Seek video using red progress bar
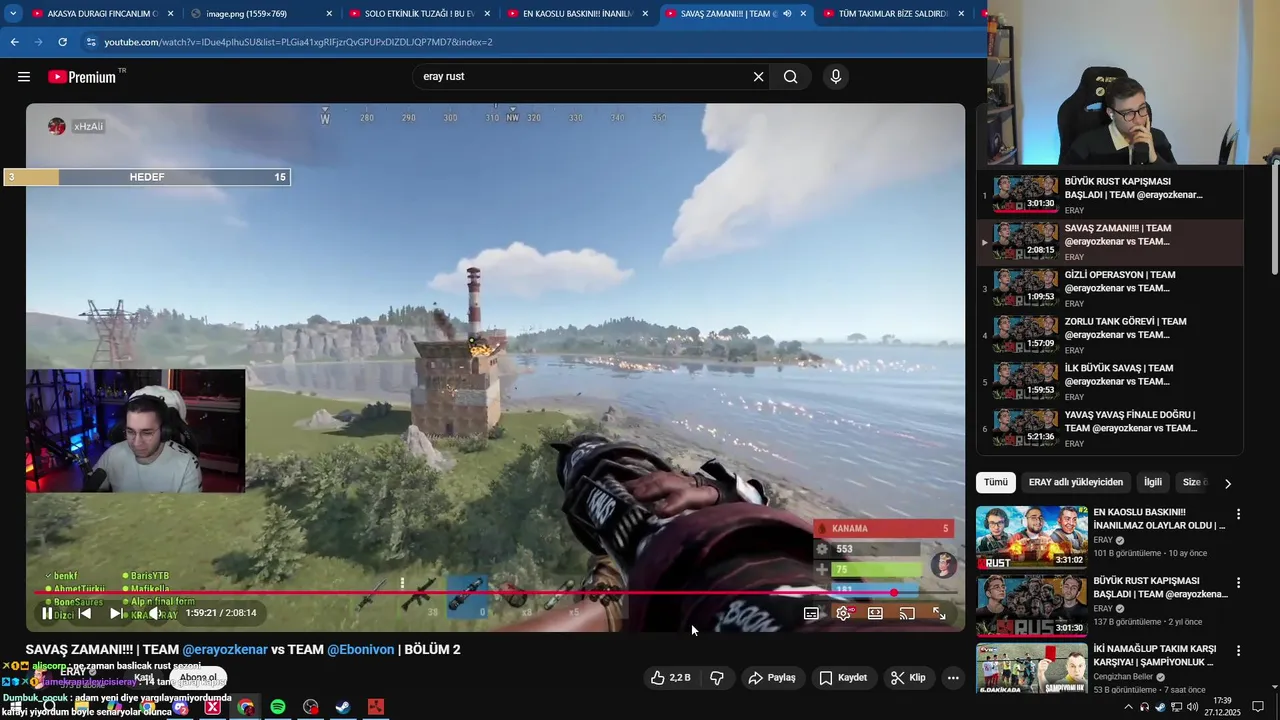 click(x=496, y=593)
